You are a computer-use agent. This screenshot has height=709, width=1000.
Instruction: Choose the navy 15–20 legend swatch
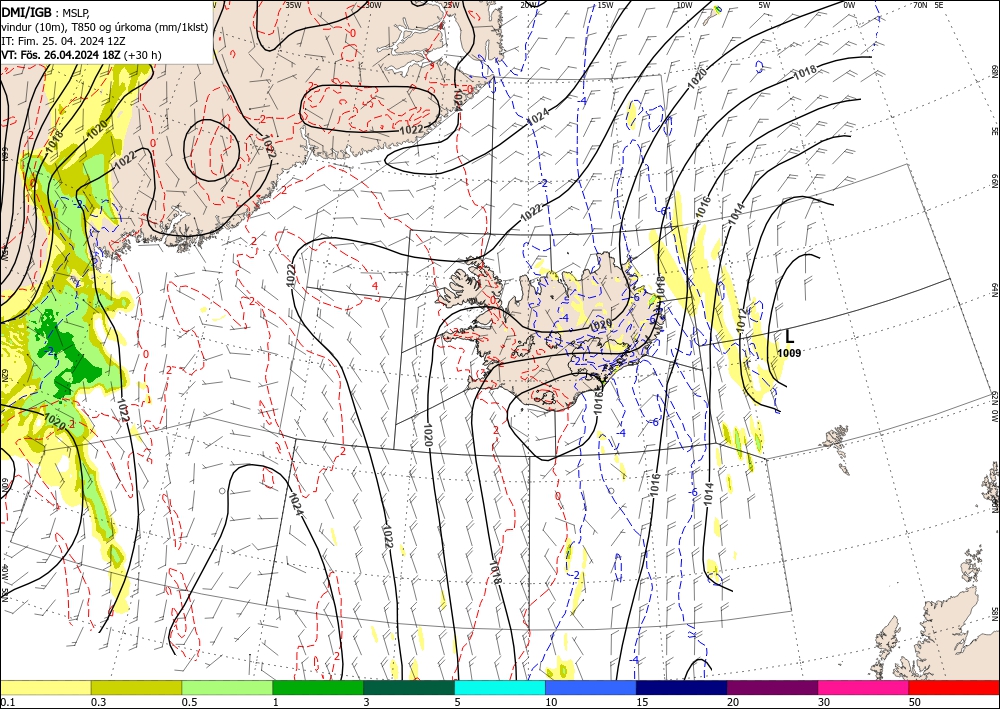(x=682, y=687)
